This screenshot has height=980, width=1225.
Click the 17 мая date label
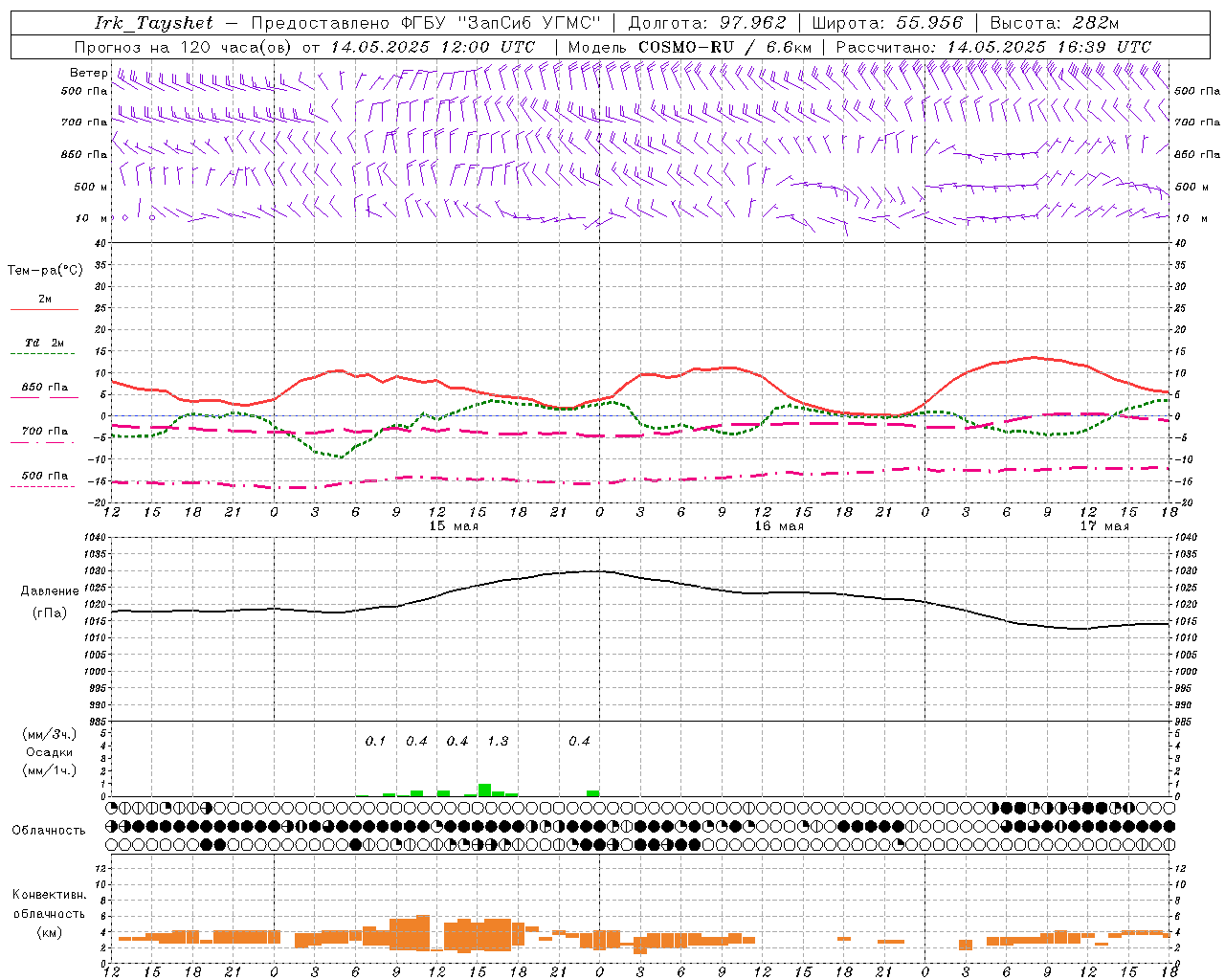click(1104, 525)
